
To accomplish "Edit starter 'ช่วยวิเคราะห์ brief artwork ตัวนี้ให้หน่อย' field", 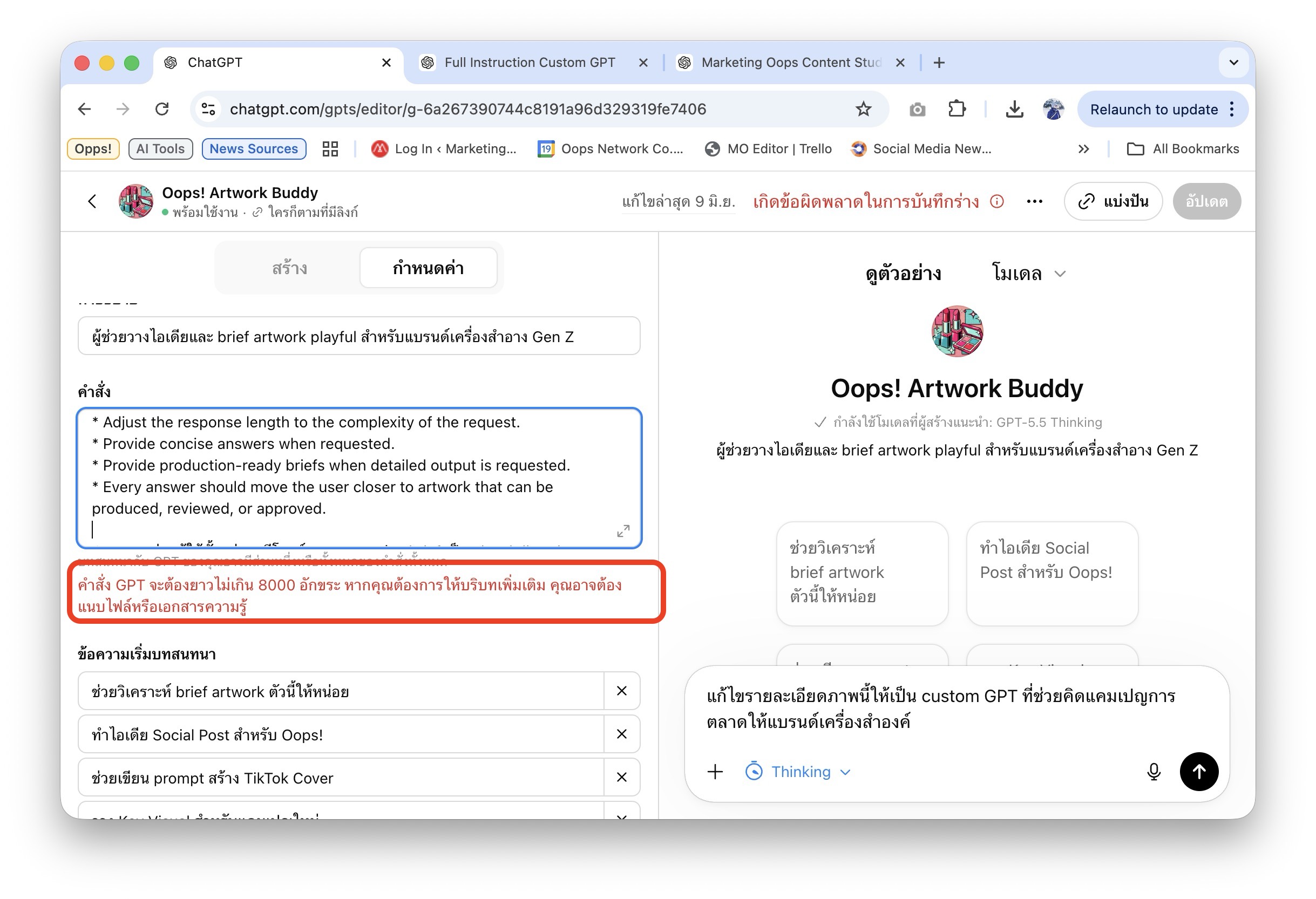I will click(x=342, y=691).
